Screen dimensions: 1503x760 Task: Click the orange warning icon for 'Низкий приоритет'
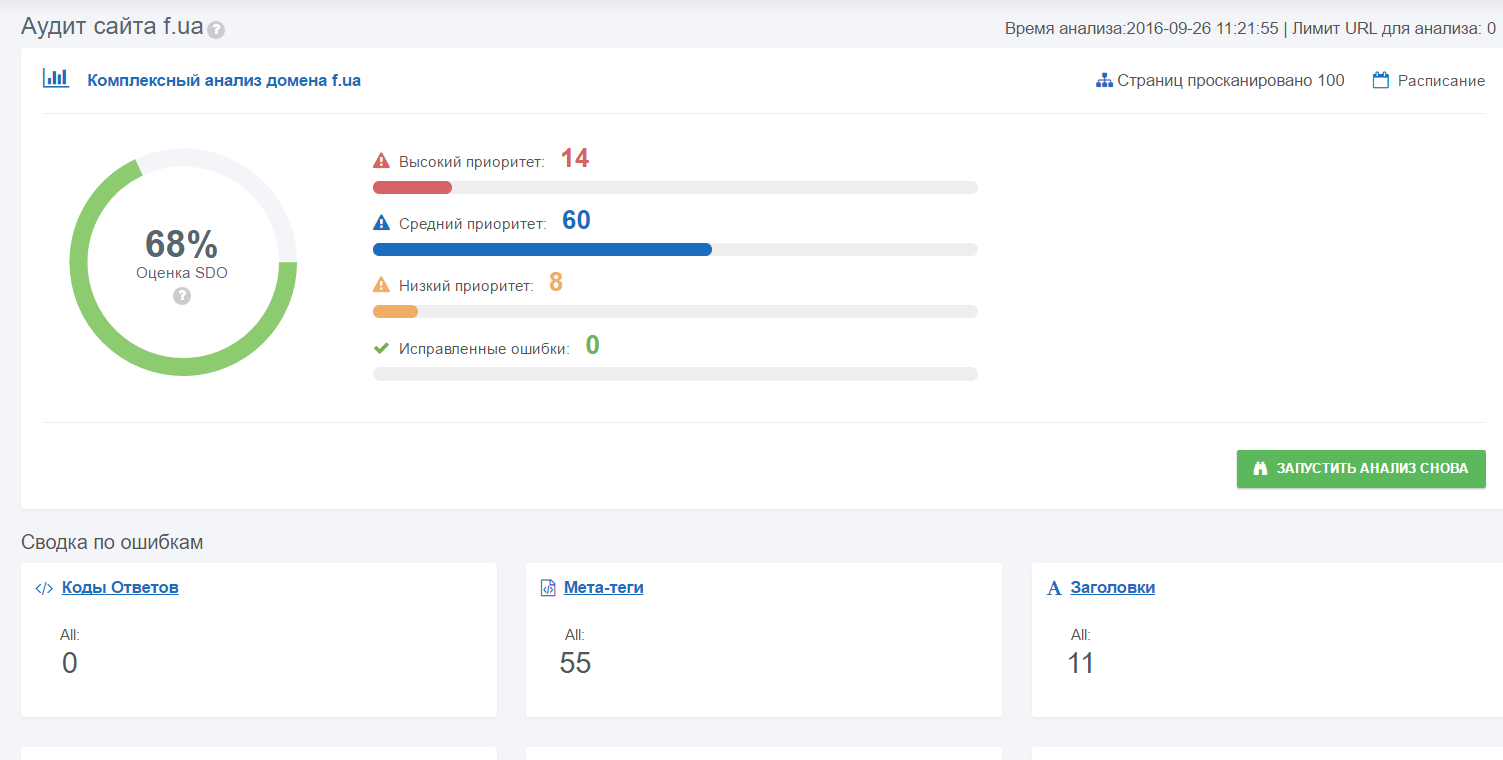[381, 284]
